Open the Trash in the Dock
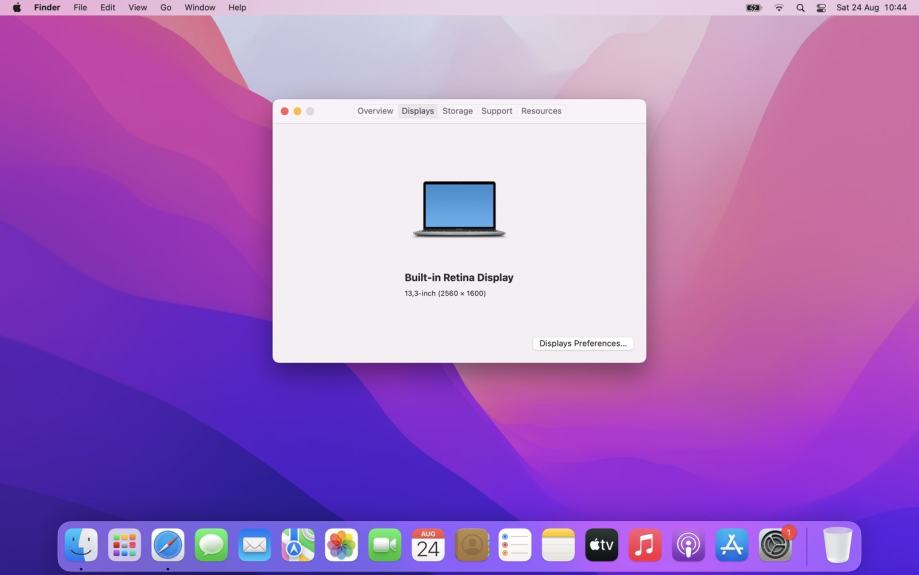This screenshot has height=575, width=919. [837, 545]
